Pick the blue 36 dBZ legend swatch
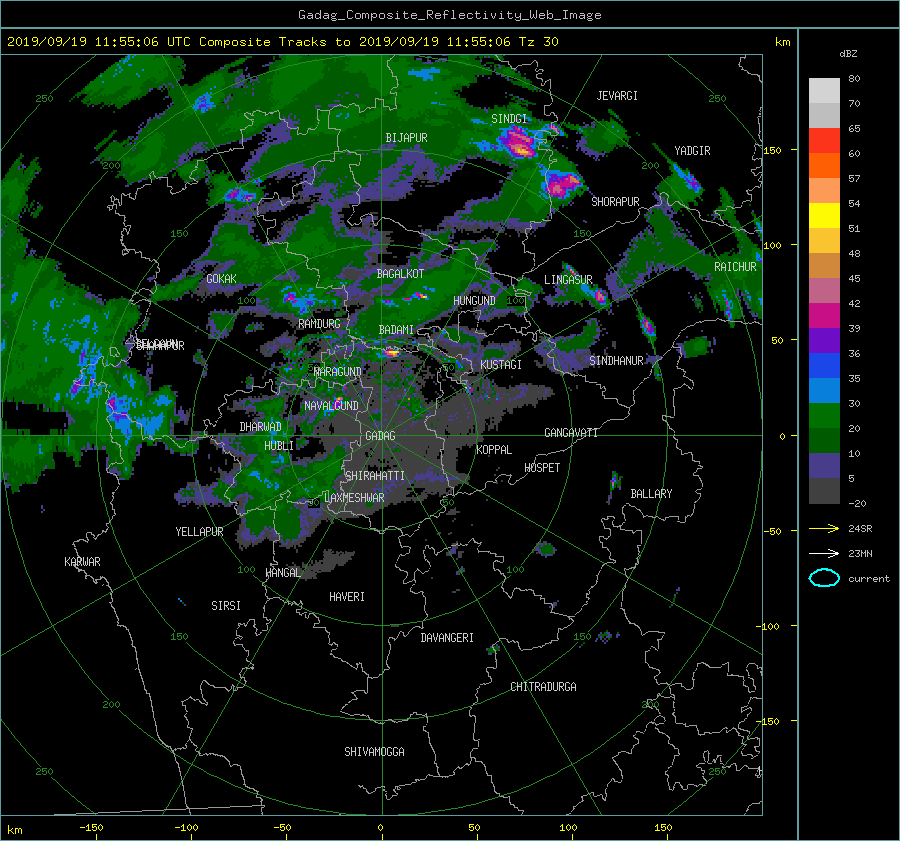The height and width of the screenshot is (841, 900). click(824, 365)
